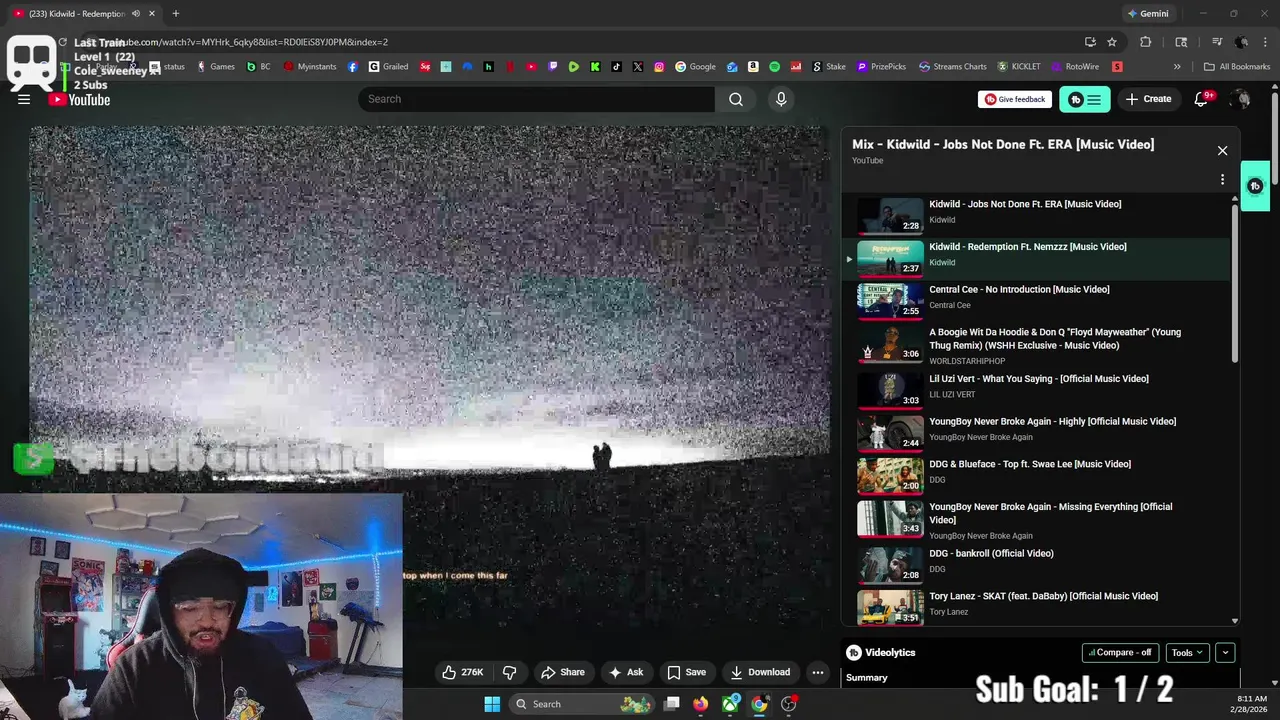This screenshot has width=1280, height=720.
Task: Open the Streams Charts bookmark
Action: point(953,67)
